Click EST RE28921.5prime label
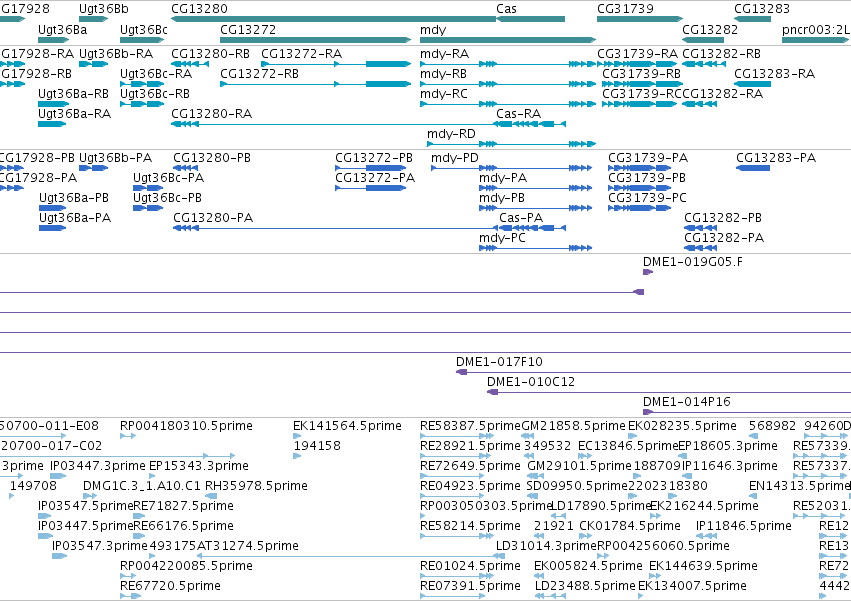Screen dimensions: 851x601 point(470,446)
